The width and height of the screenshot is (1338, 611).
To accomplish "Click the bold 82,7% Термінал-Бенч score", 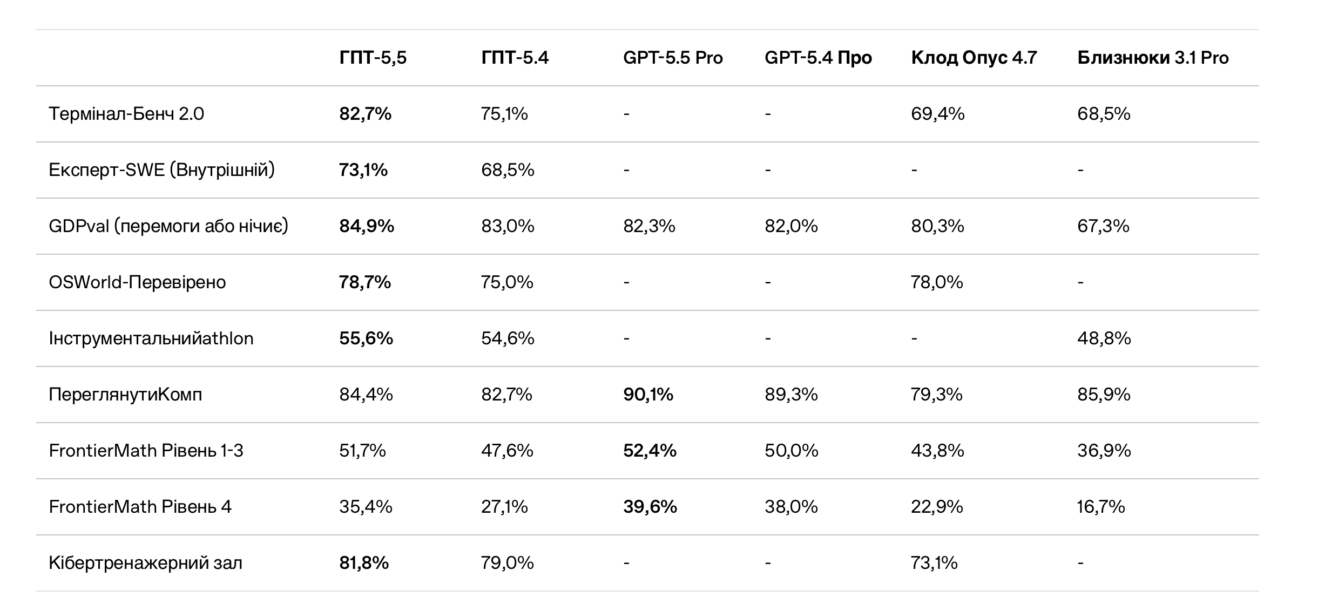I will tap(365, 114).
